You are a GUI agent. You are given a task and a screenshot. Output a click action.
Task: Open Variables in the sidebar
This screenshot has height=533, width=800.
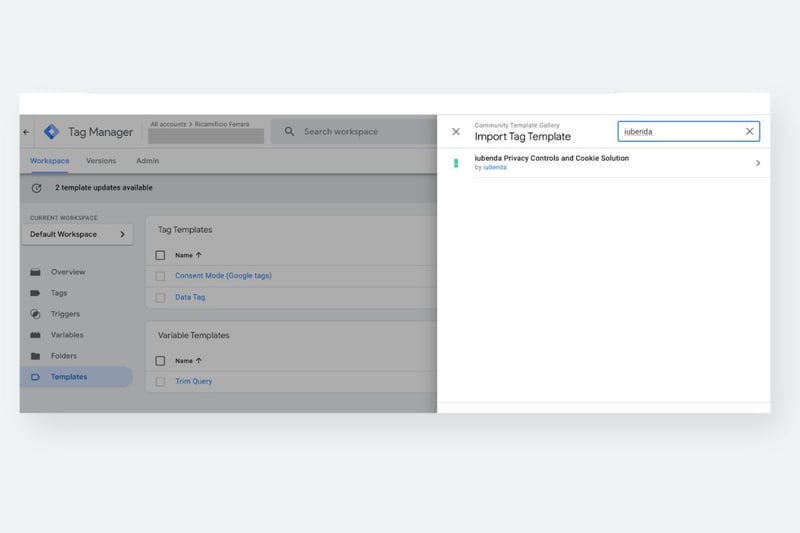pyautogui.click(x=67, y=335)
